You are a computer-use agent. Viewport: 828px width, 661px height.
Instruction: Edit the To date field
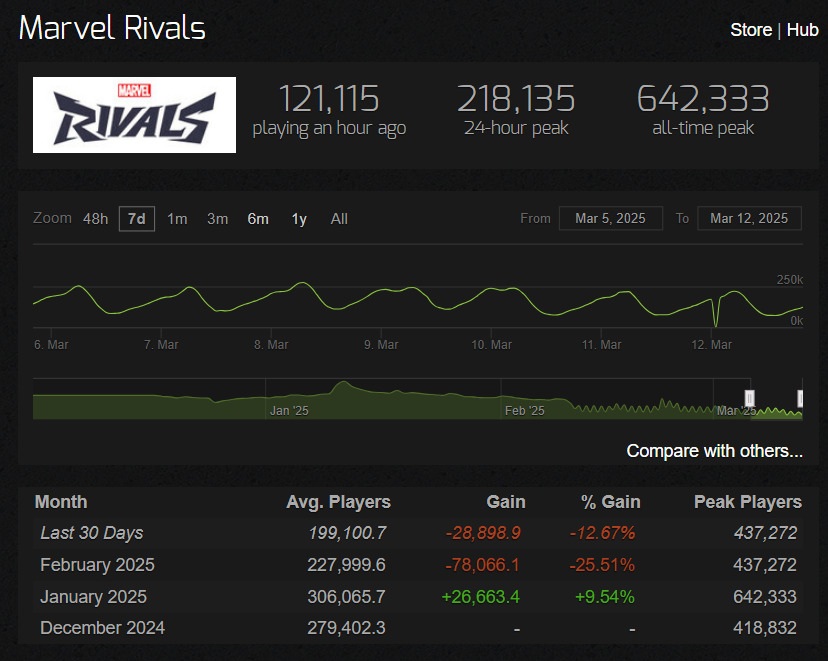pyautogui.click(x=749, y=218)
